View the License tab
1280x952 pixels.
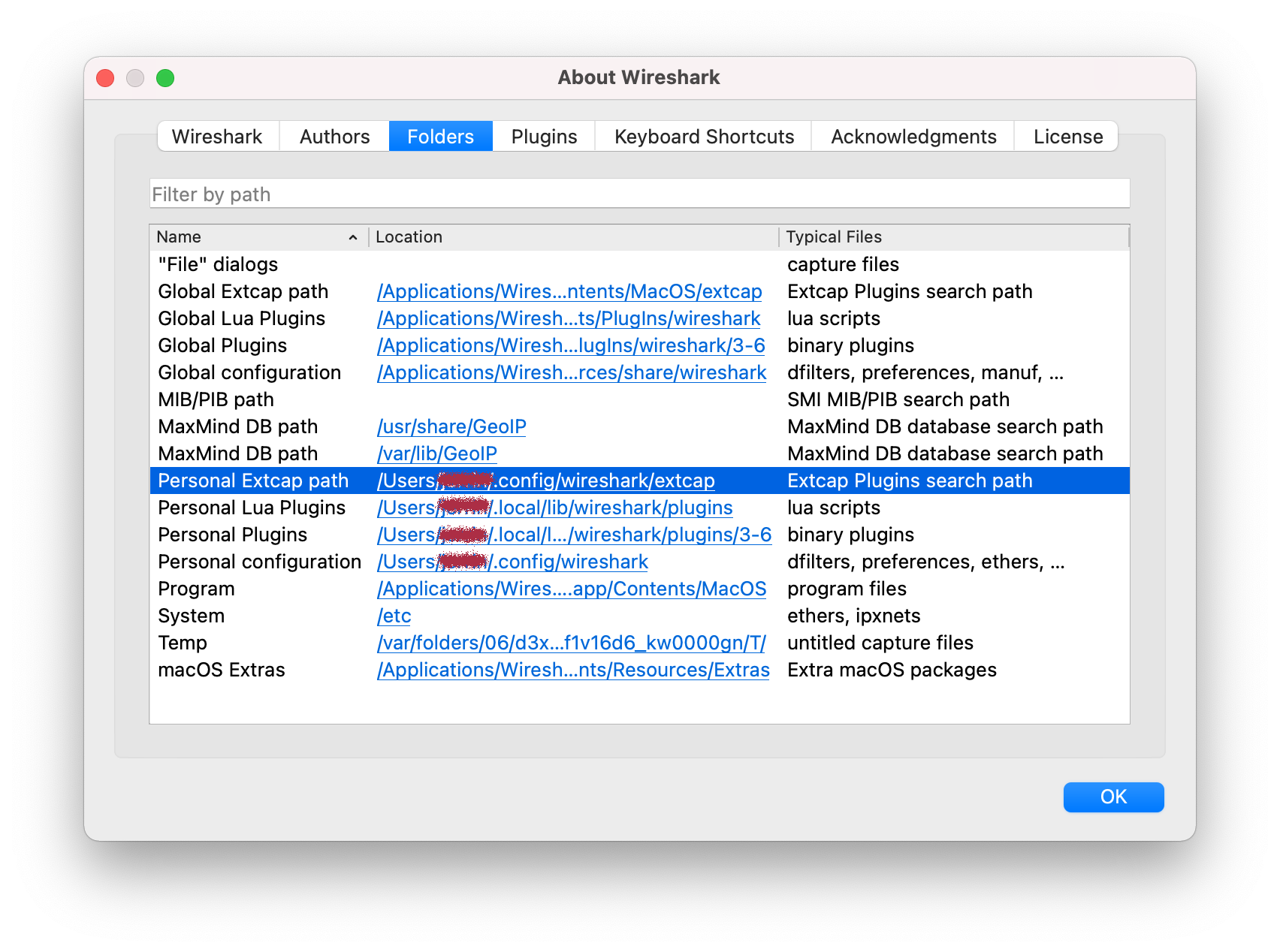(1067, 137)
